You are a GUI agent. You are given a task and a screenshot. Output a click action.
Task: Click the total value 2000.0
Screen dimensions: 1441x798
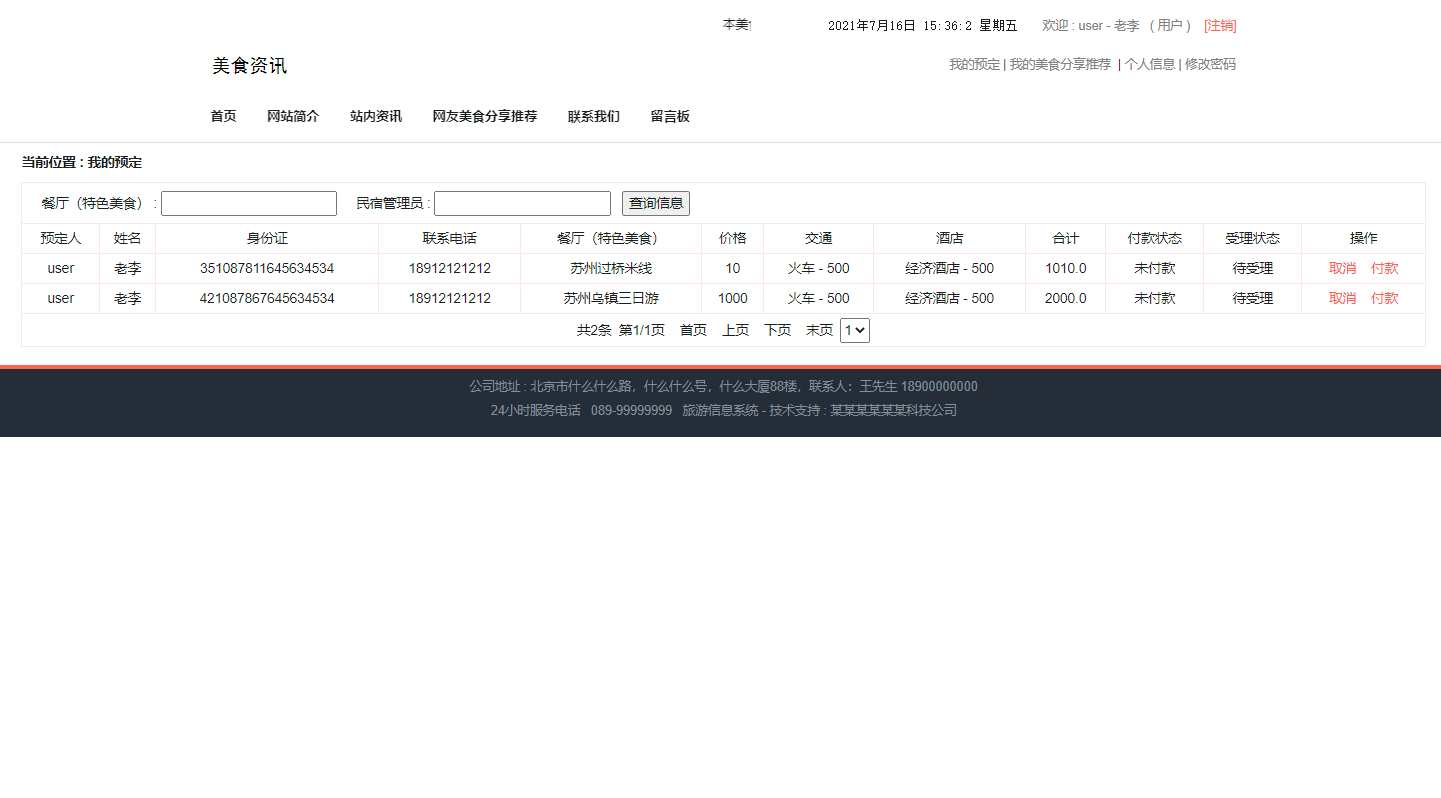point(1066,298)
